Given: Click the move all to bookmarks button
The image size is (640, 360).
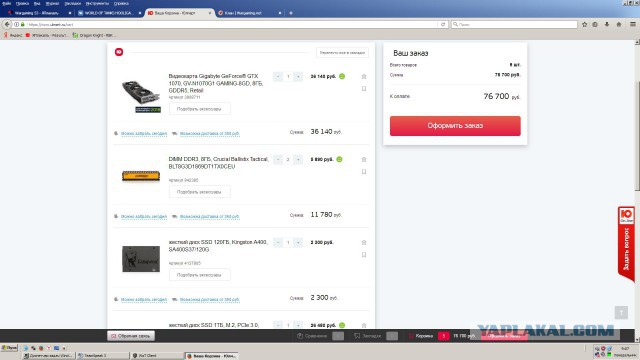Looking at the screenshot, I should [x=342, y=53].
